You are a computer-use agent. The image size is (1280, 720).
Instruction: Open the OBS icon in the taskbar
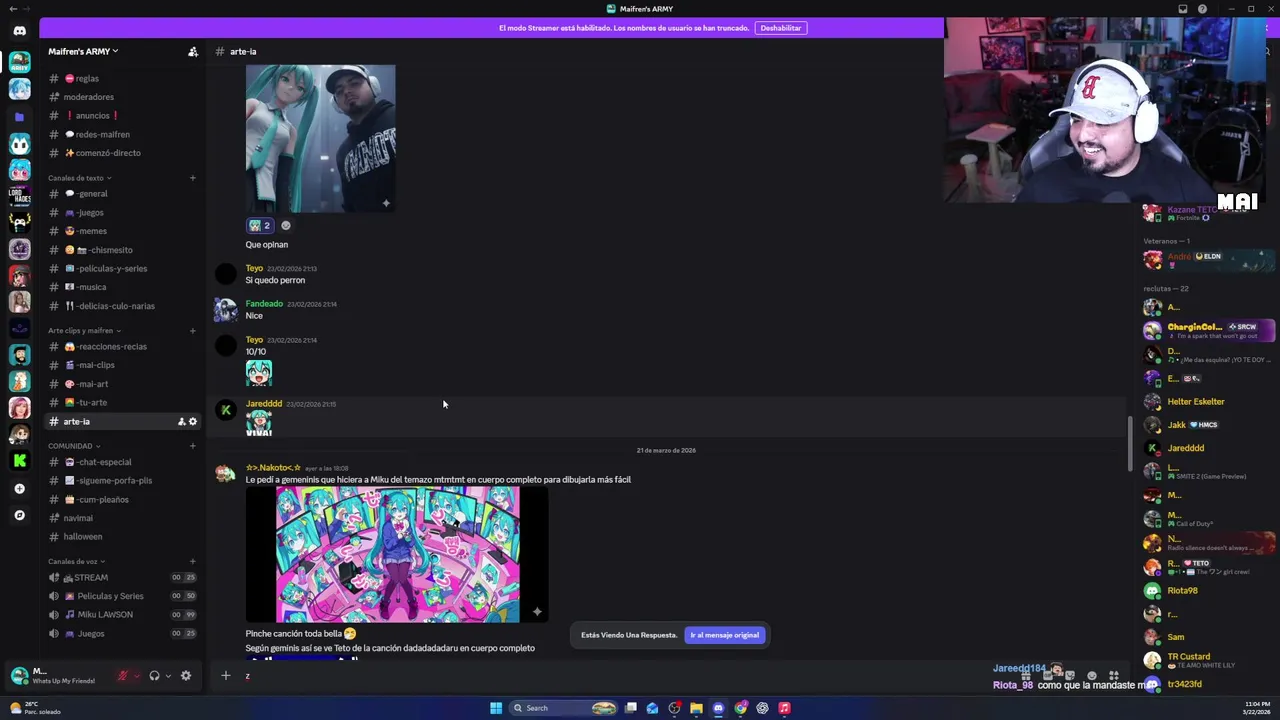674,708
